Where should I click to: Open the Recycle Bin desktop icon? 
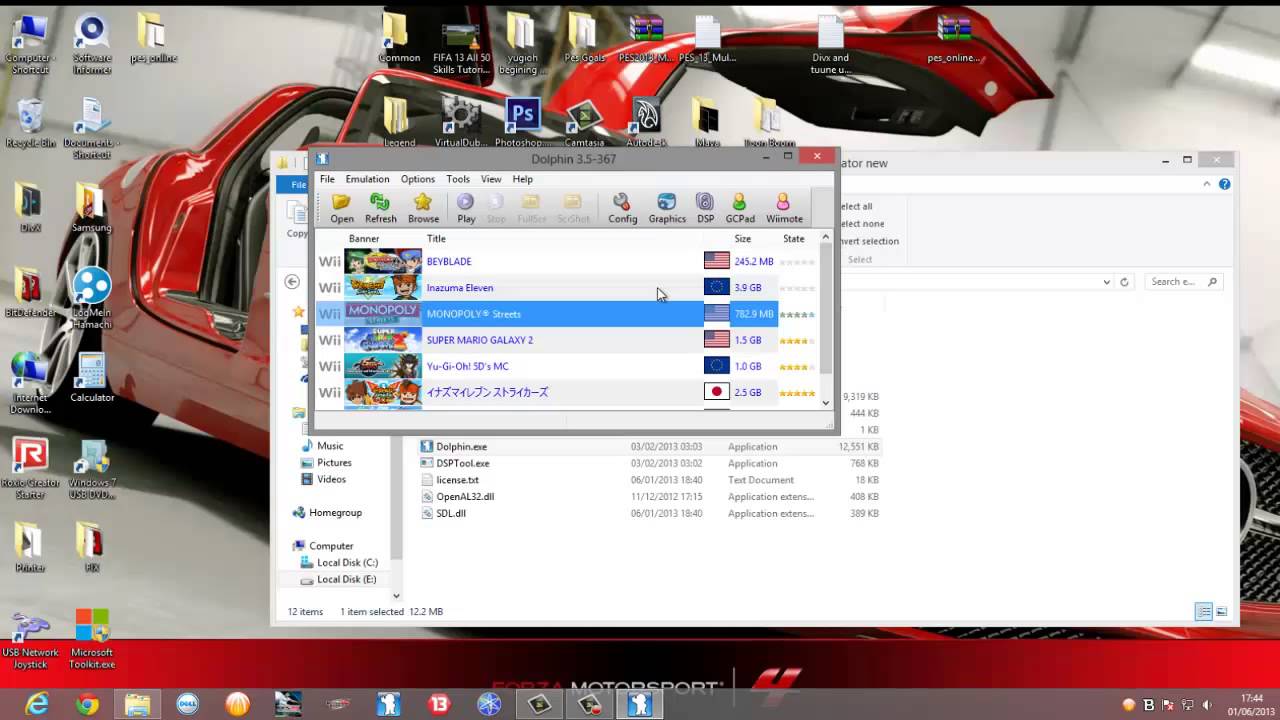tap(31, 125)
